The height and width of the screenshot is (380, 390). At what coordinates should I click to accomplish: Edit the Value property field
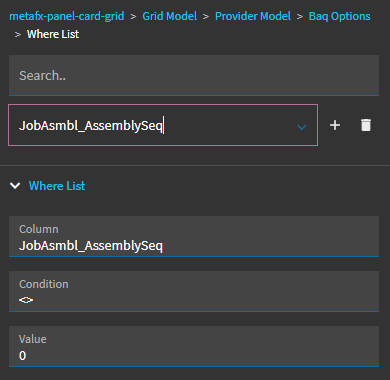point(194,346)
